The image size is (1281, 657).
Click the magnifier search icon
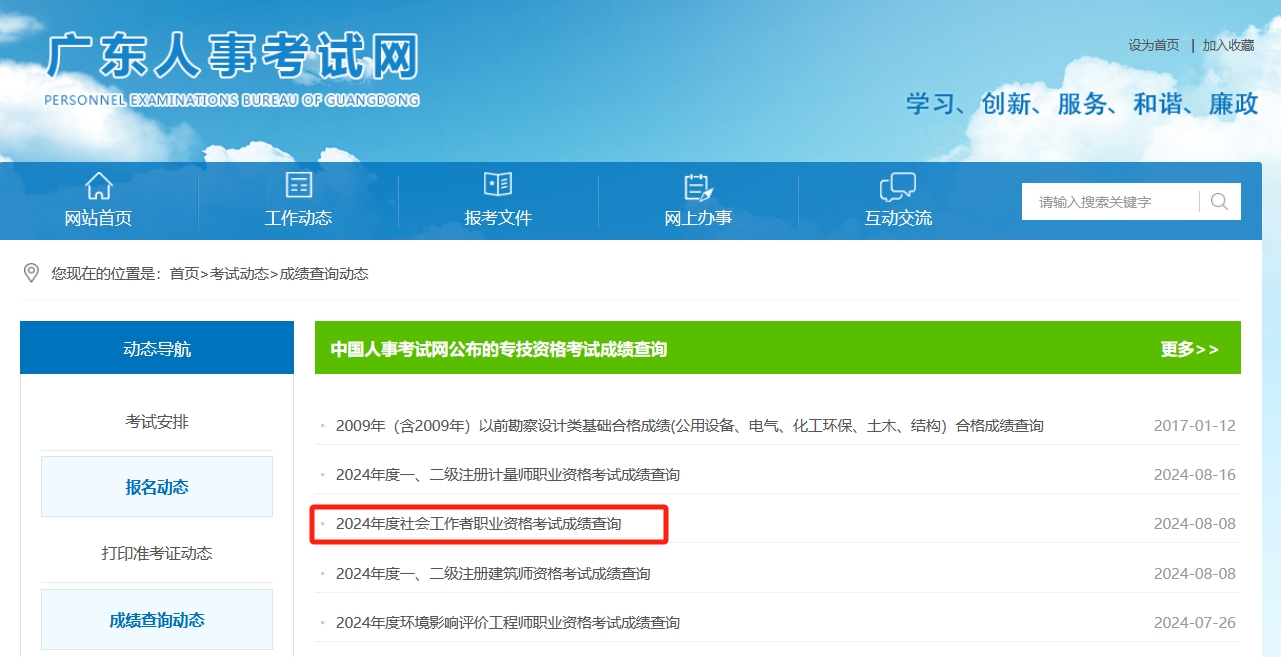[x=1219, y=201]
